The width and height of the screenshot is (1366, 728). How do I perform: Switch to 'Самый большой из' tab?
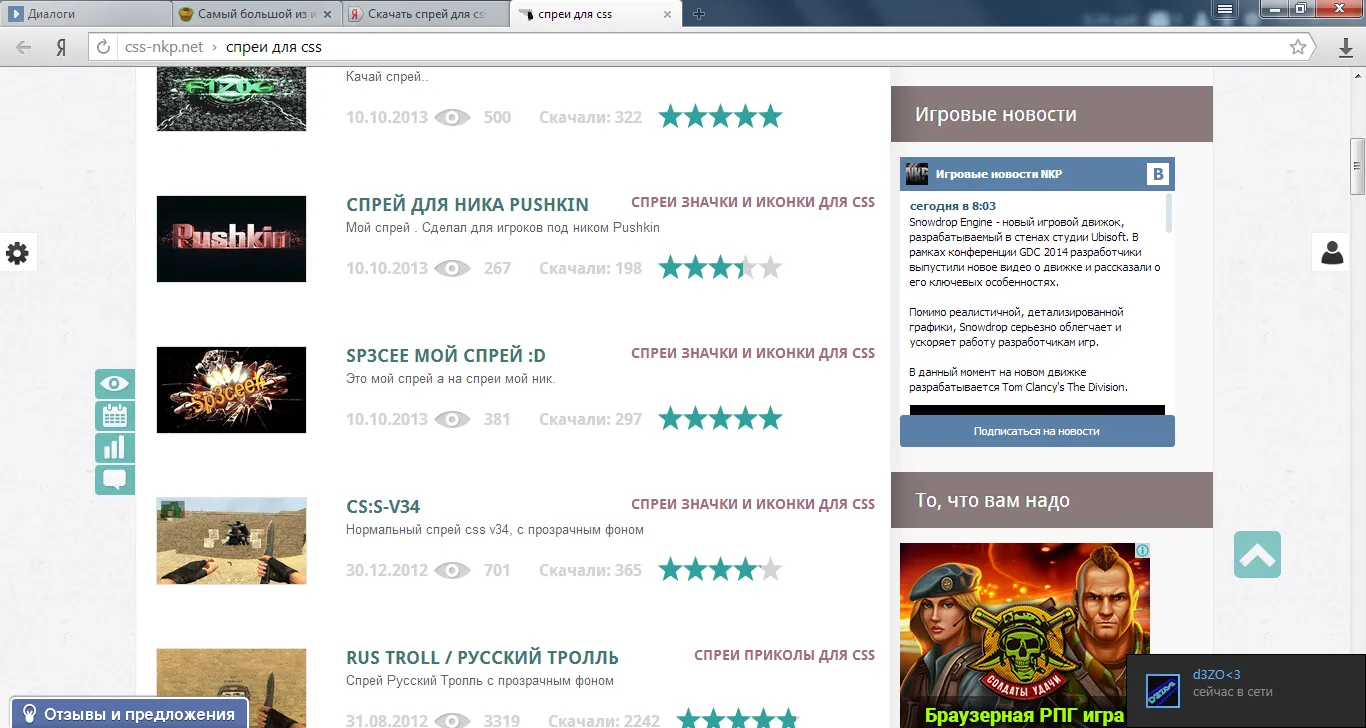tap(256, 14)
